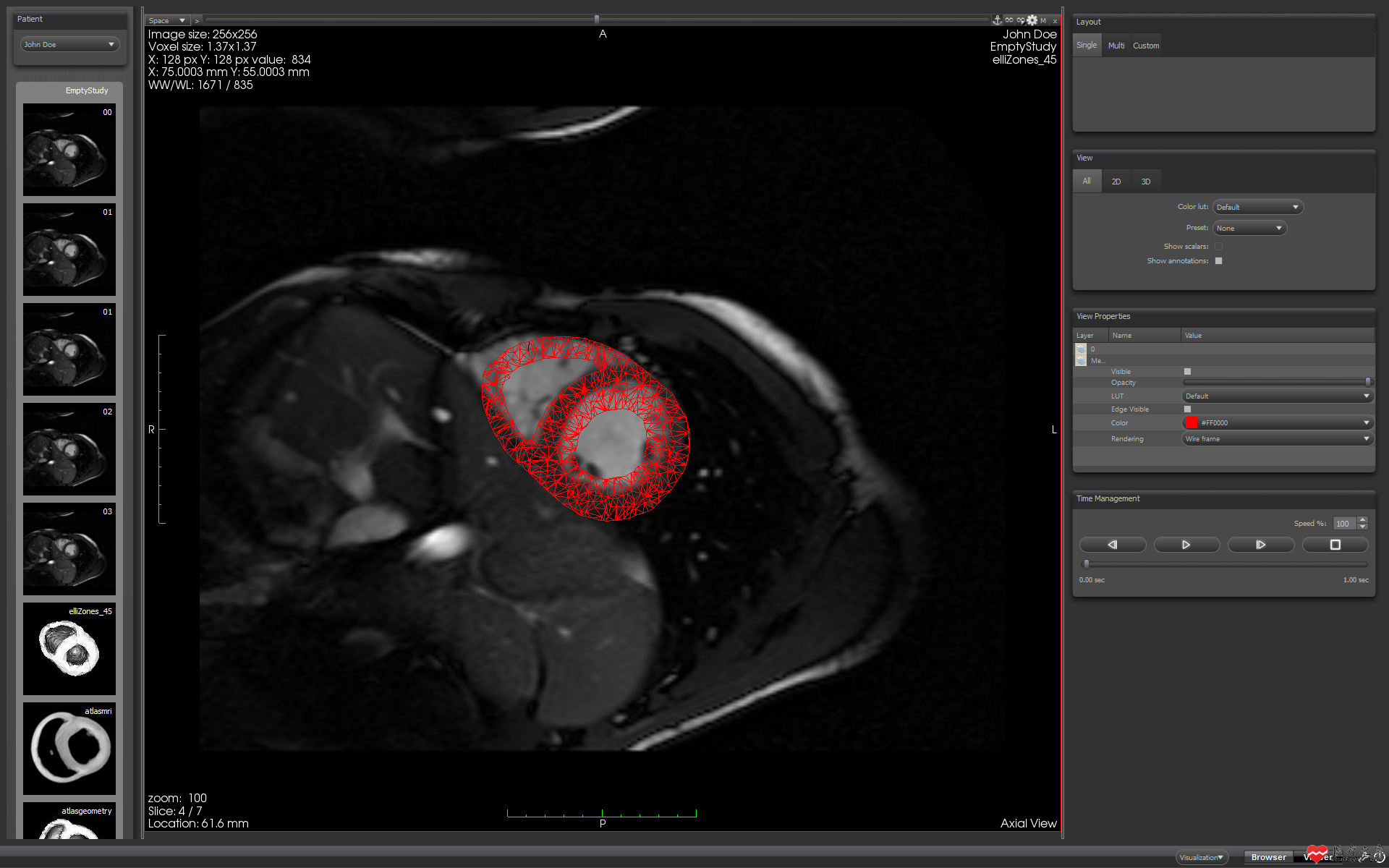Click the slice slider at top of view
This screenshot has width=1389, height=868.
click(x=597, y=20)
